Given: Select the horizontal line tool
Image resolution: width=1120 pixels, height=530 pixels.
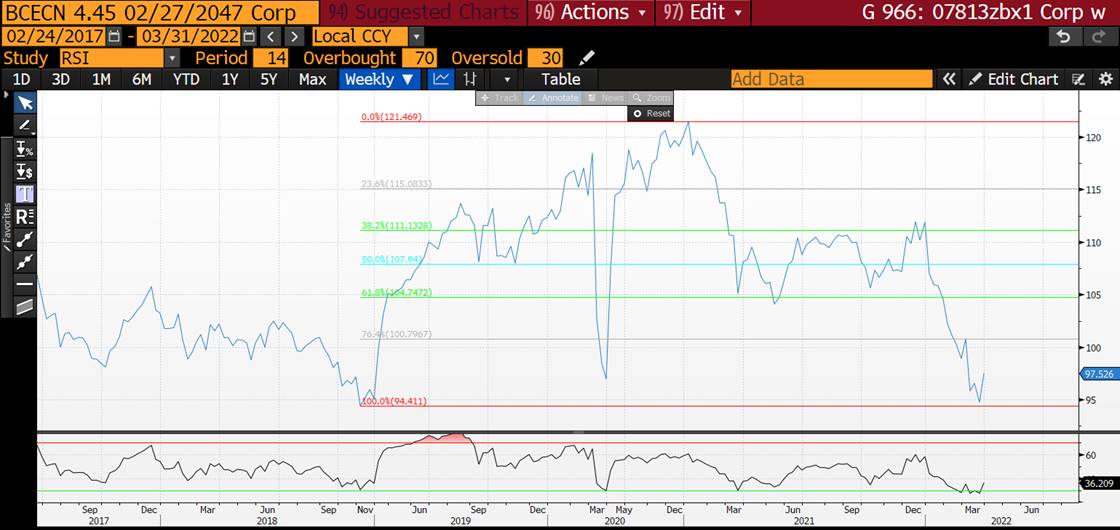Looking at the screenshot, I should point(25,285).
